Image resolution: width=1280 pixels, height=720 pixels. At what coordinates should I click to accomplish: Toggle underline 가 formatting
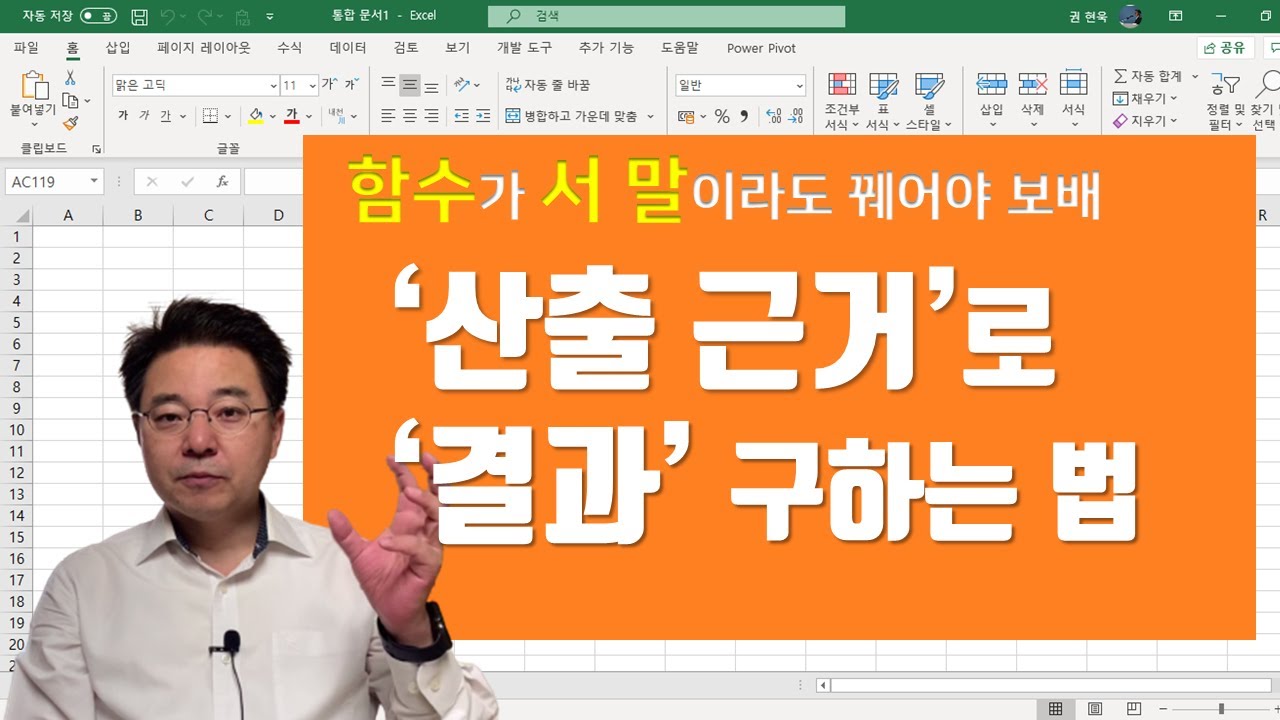point(166,116)
